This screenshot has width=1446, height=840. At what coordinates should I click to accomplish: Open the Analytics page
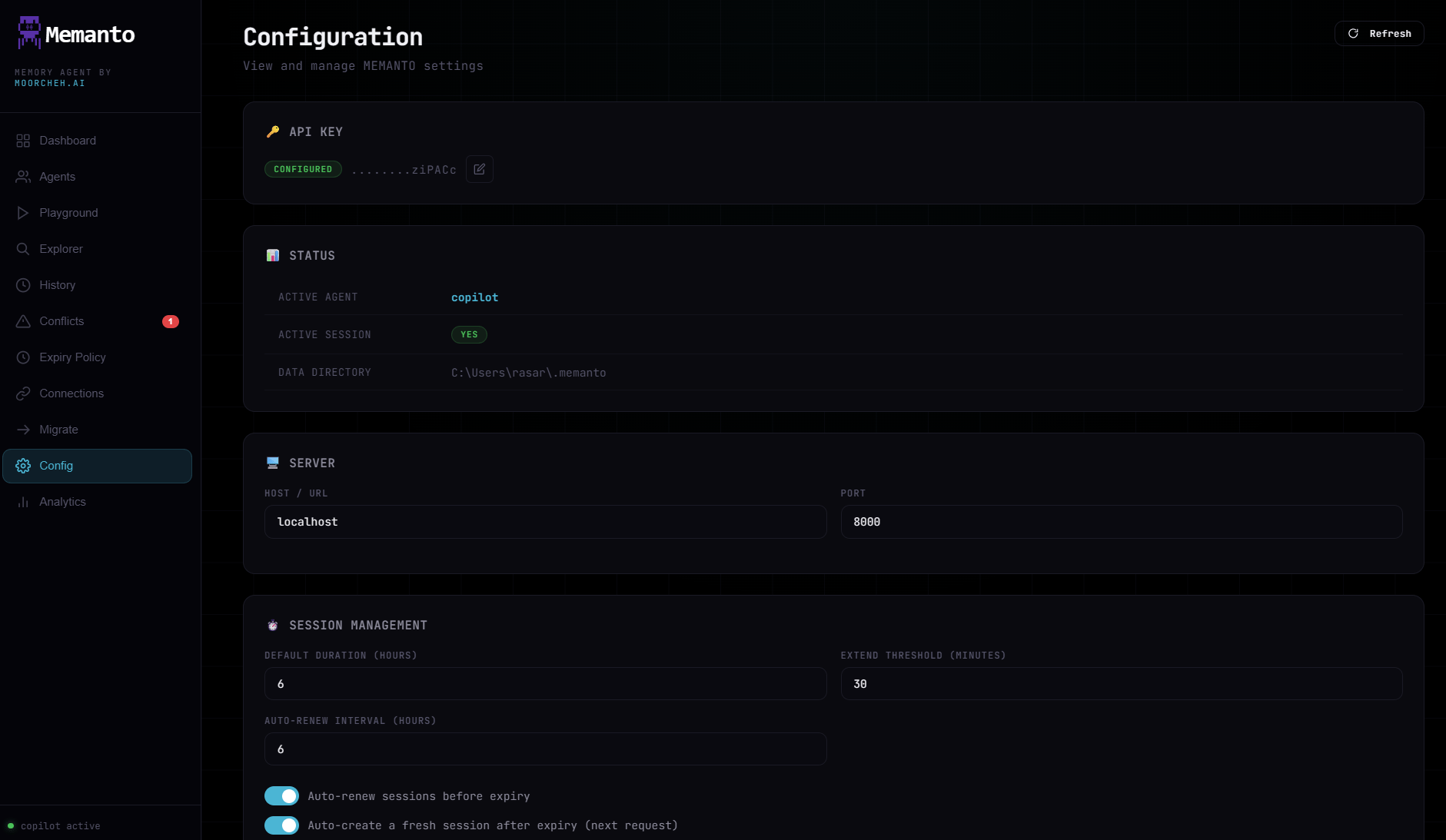click(97, 502)
